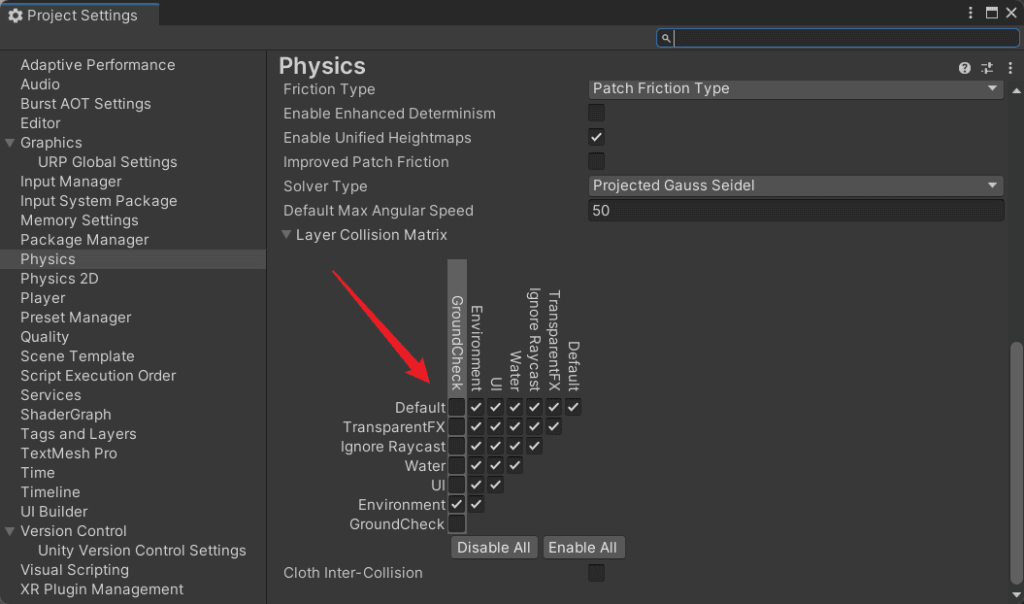Toggle Improved Patch Friction checkbox
This screenshot has height=604, width=1024.
pos(596,161)
